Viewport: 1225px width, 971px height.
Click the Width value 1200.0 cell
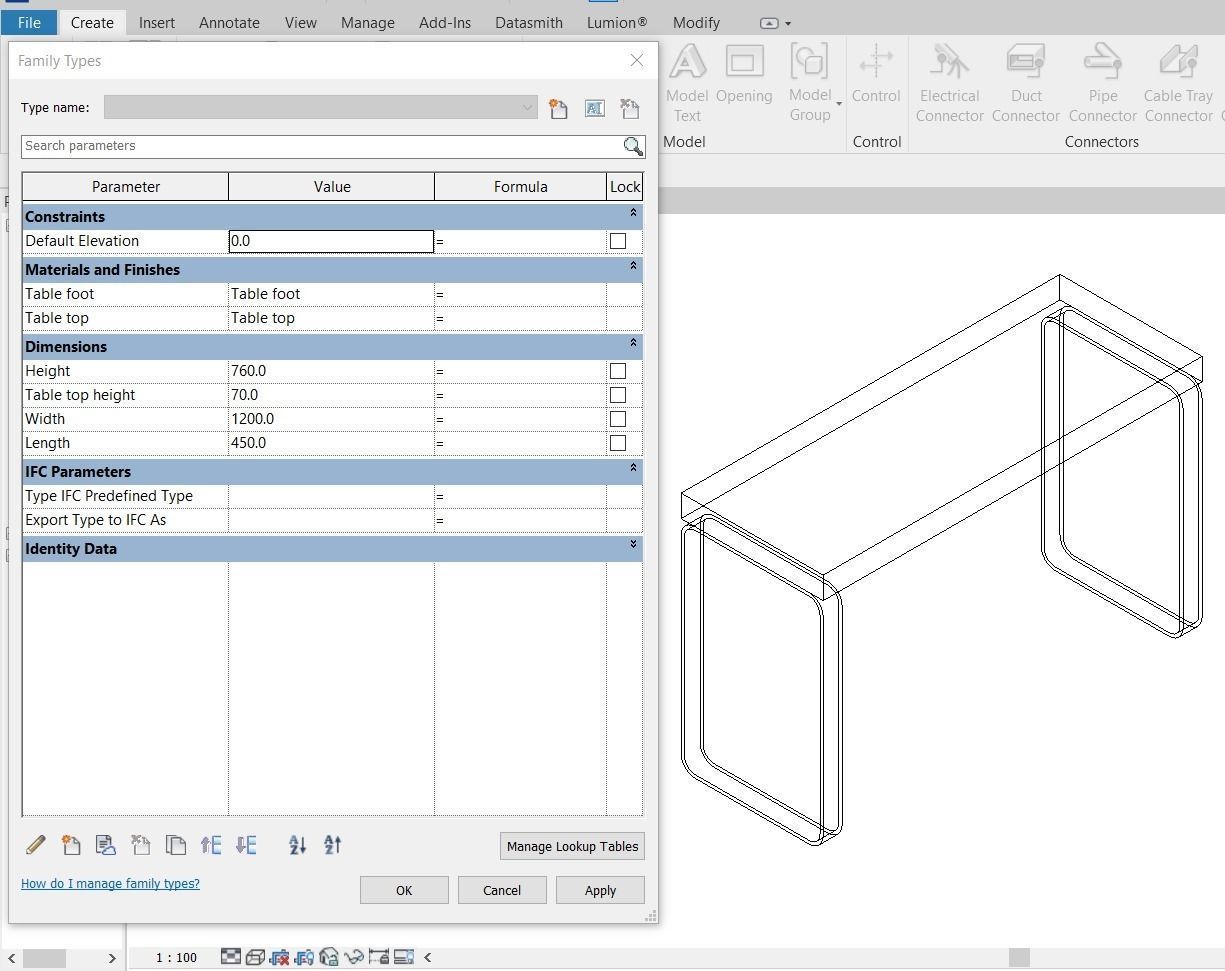331,419
